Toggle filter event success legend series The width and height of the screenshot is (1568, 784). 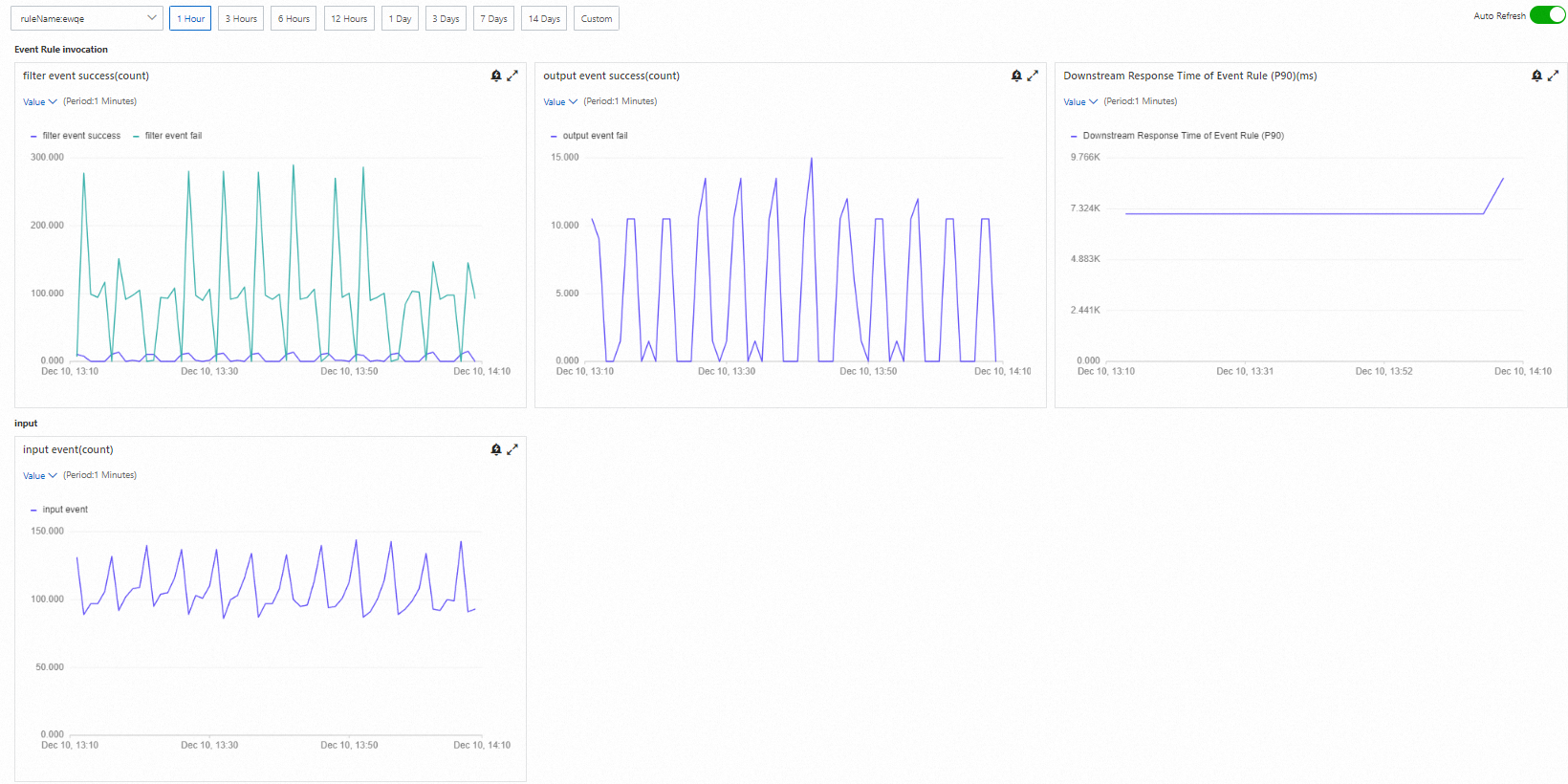(76, 136)
